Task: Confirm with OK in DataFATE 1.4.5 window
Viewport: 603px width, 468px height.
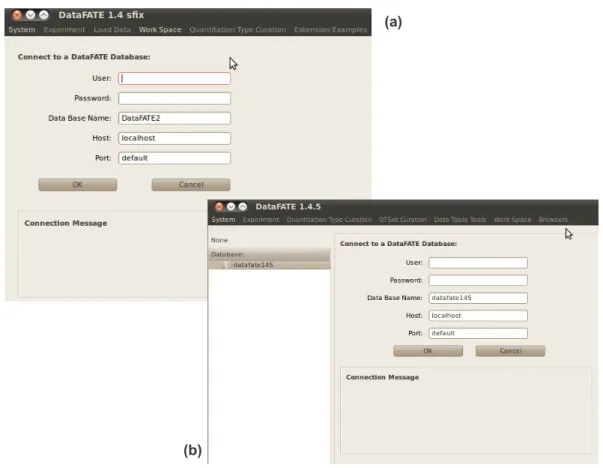Action: (x=428, y=351)
